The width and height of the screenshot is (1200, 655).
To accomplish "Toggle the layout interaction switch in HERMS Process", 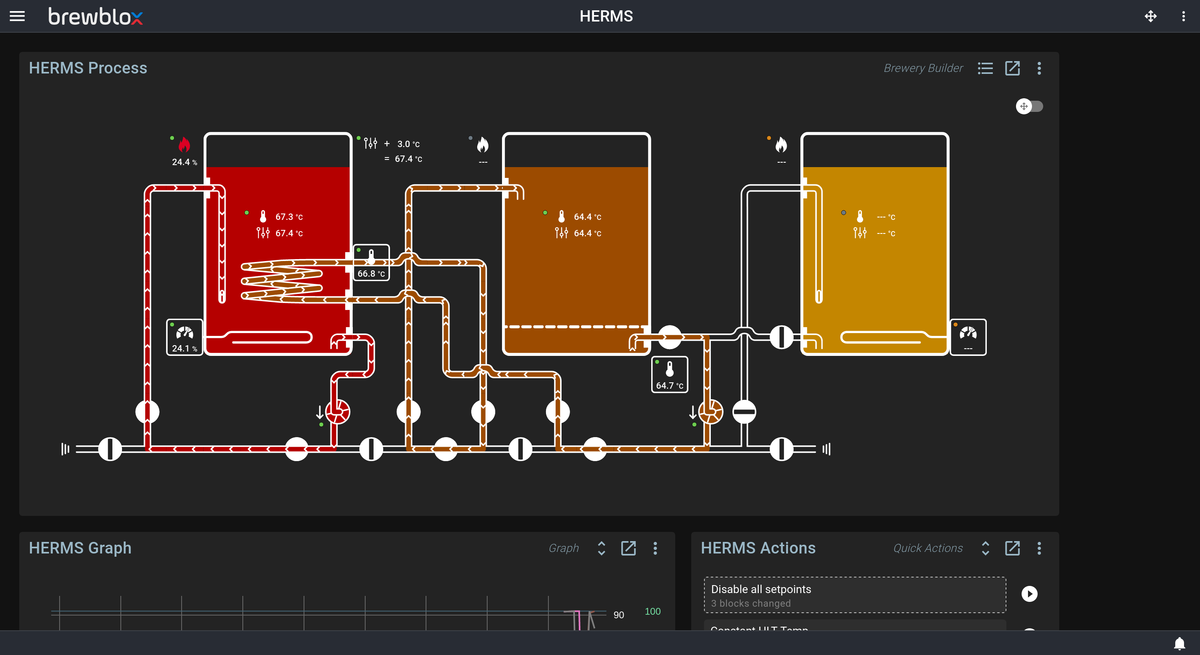I will pyautogui.click(x=1029, y=106).
